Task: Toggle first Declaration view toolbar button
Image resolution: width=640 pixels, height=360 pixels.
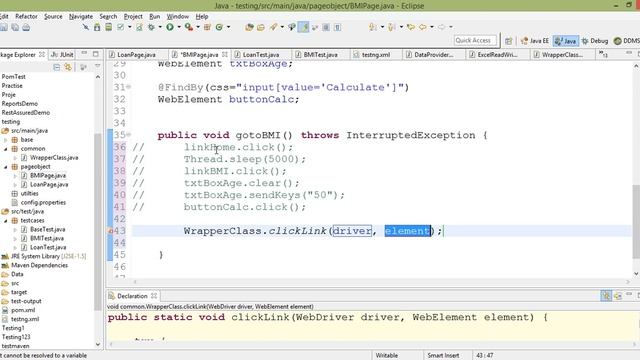Action: tap(606, 296)
